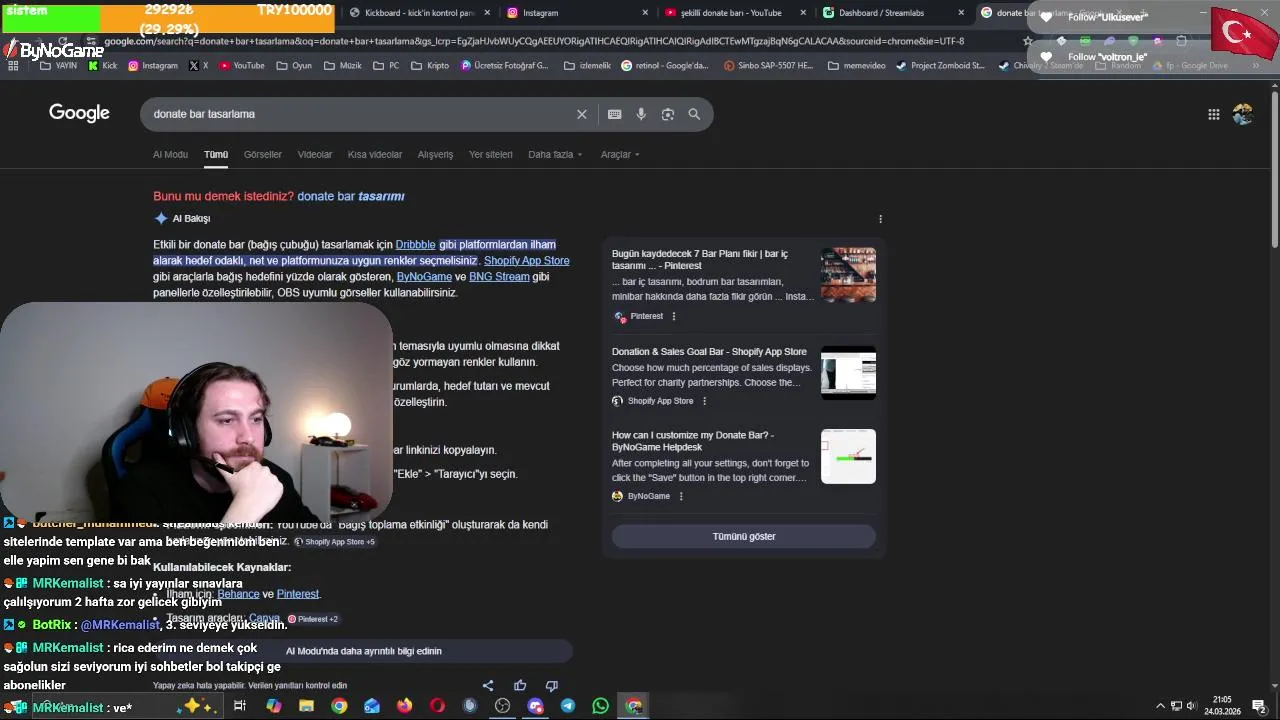Expand the Araçlar tools dropdown
1280x720 pixels.
click(620, 155)
